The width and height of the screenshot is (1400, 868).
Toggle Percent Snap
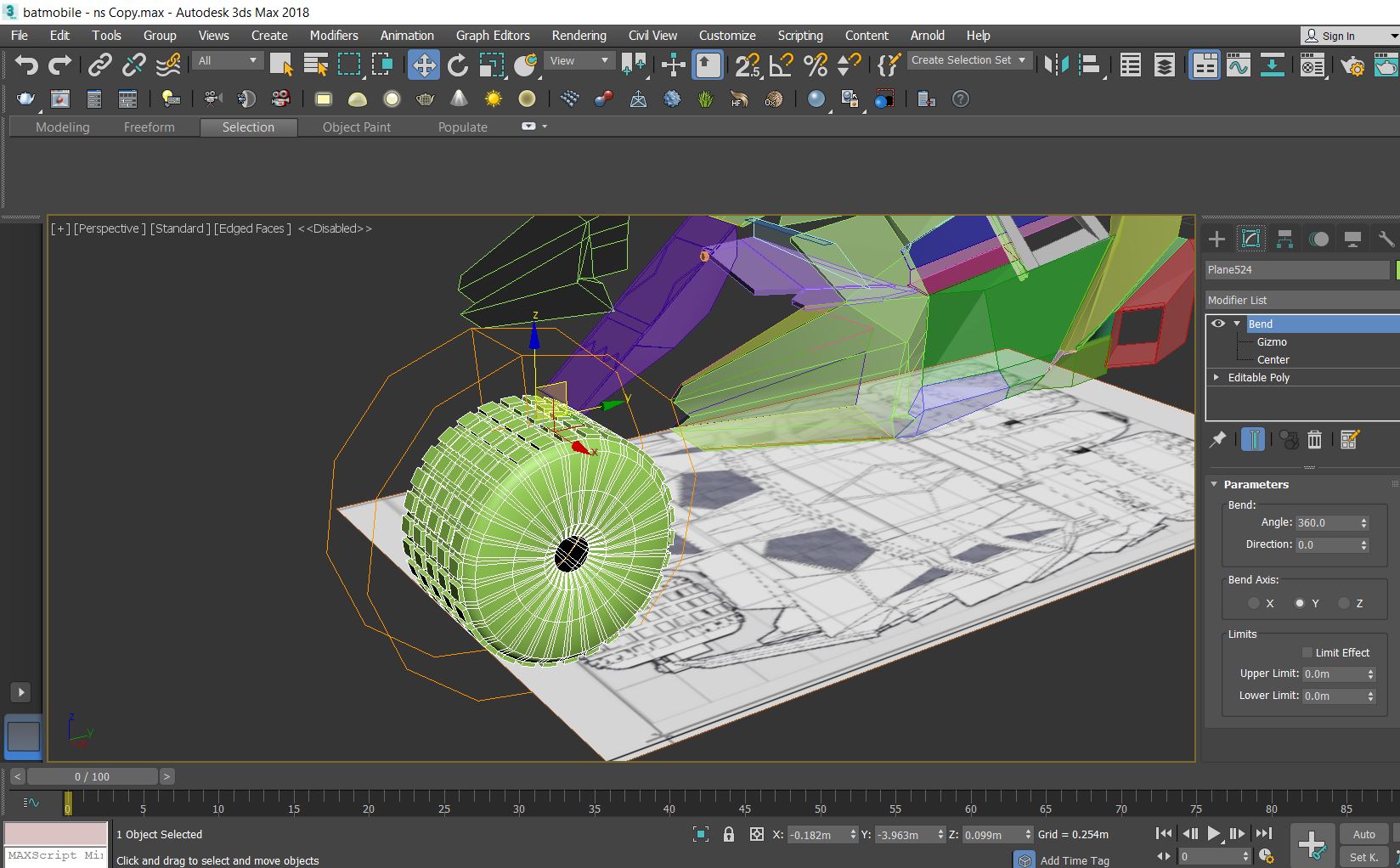click(815, 65)
